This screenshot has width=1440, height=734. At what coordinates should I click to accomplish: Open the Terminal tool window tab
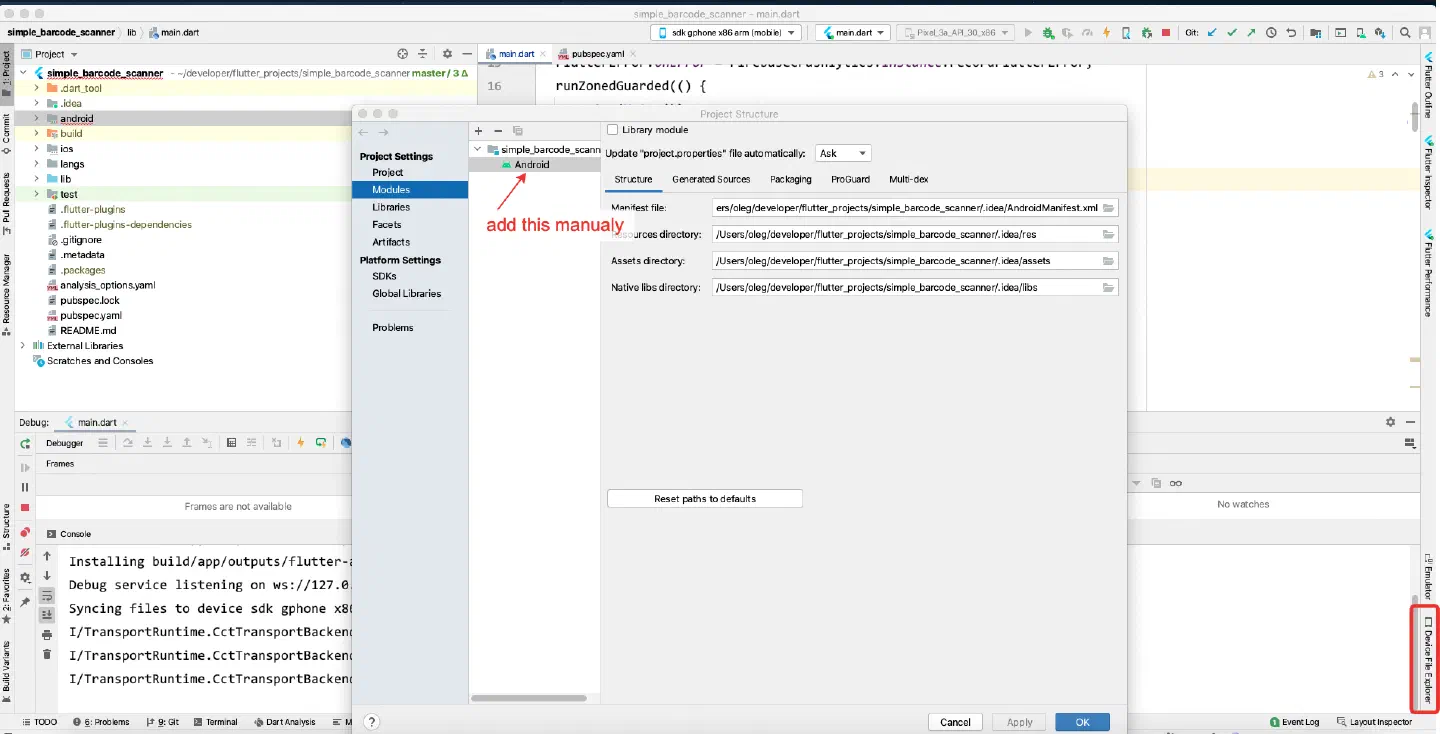[x=215, y=722]
